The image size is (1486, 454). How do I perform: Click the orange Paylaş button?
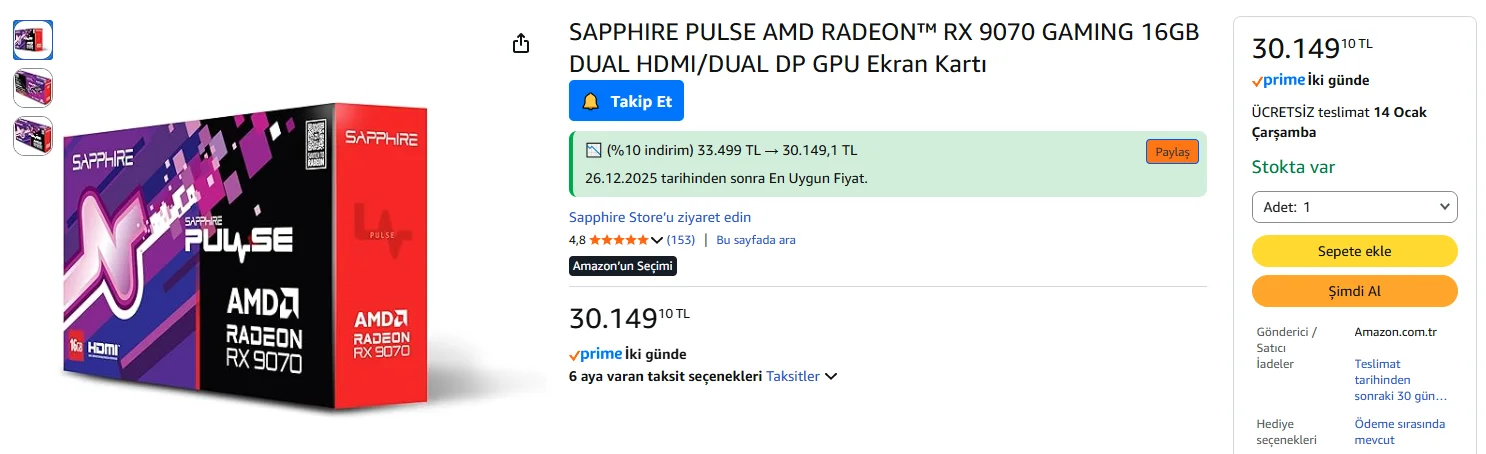tap(1172, 152)
